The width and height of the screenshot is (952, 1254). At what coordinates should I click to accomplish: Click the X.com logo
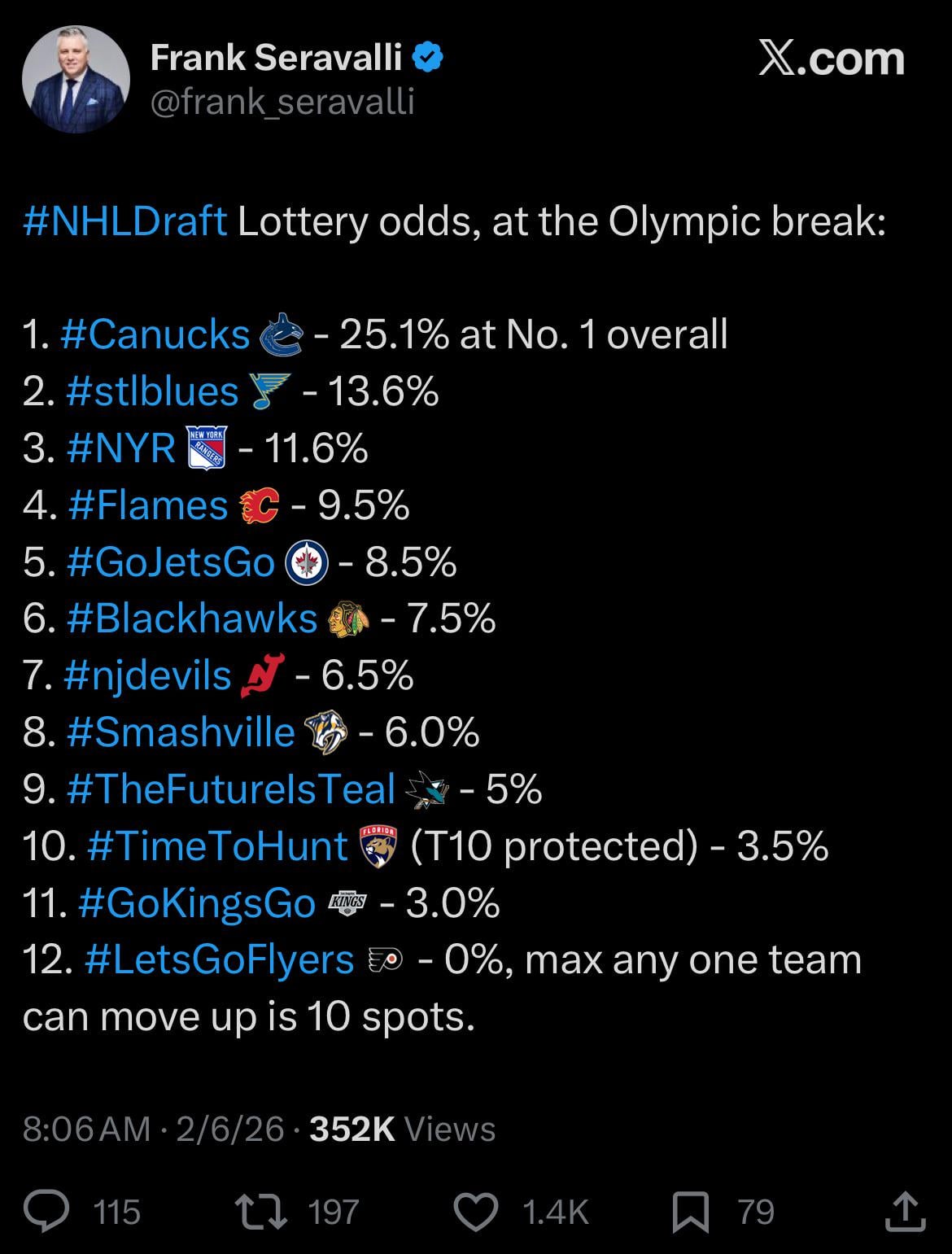(831, 59)
